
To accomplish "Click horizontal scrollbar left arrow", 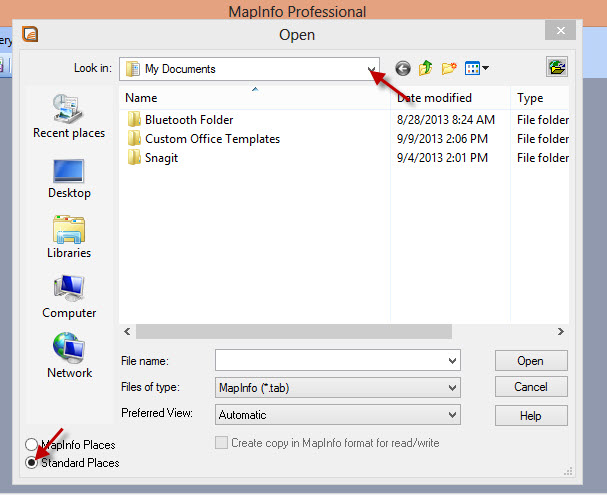I will tap(127, 332).
